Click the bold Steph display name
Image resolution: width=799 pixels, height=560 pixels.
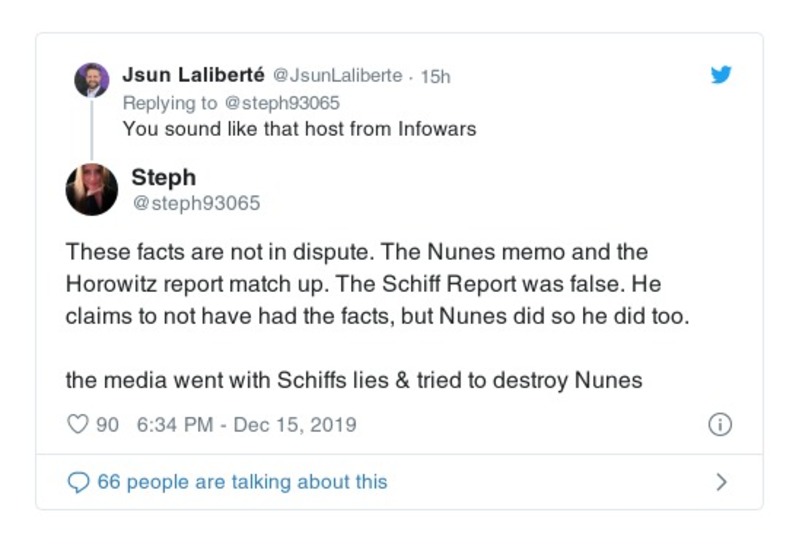coord(163,178)
